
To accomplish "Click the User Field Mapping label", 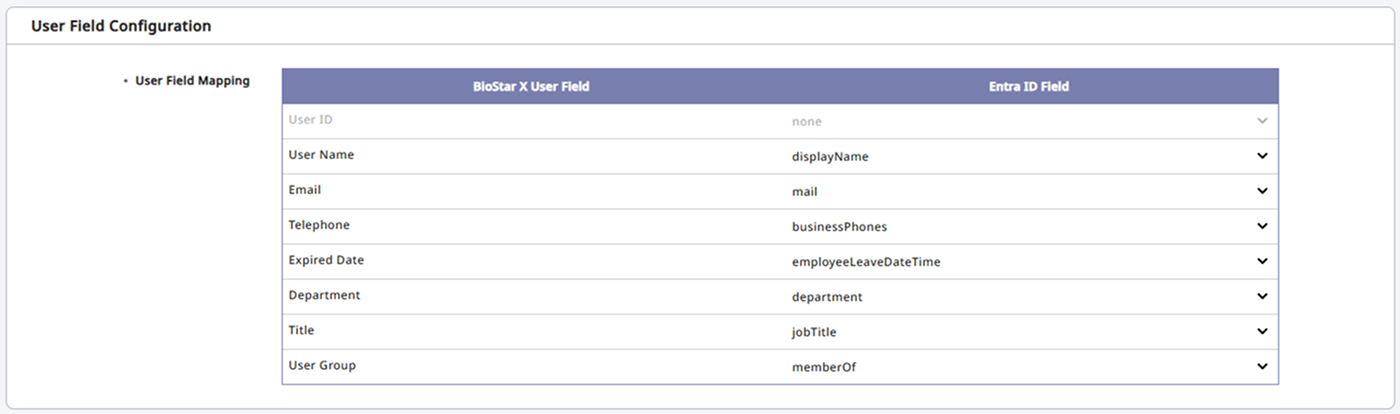I will tap(192, 81).
